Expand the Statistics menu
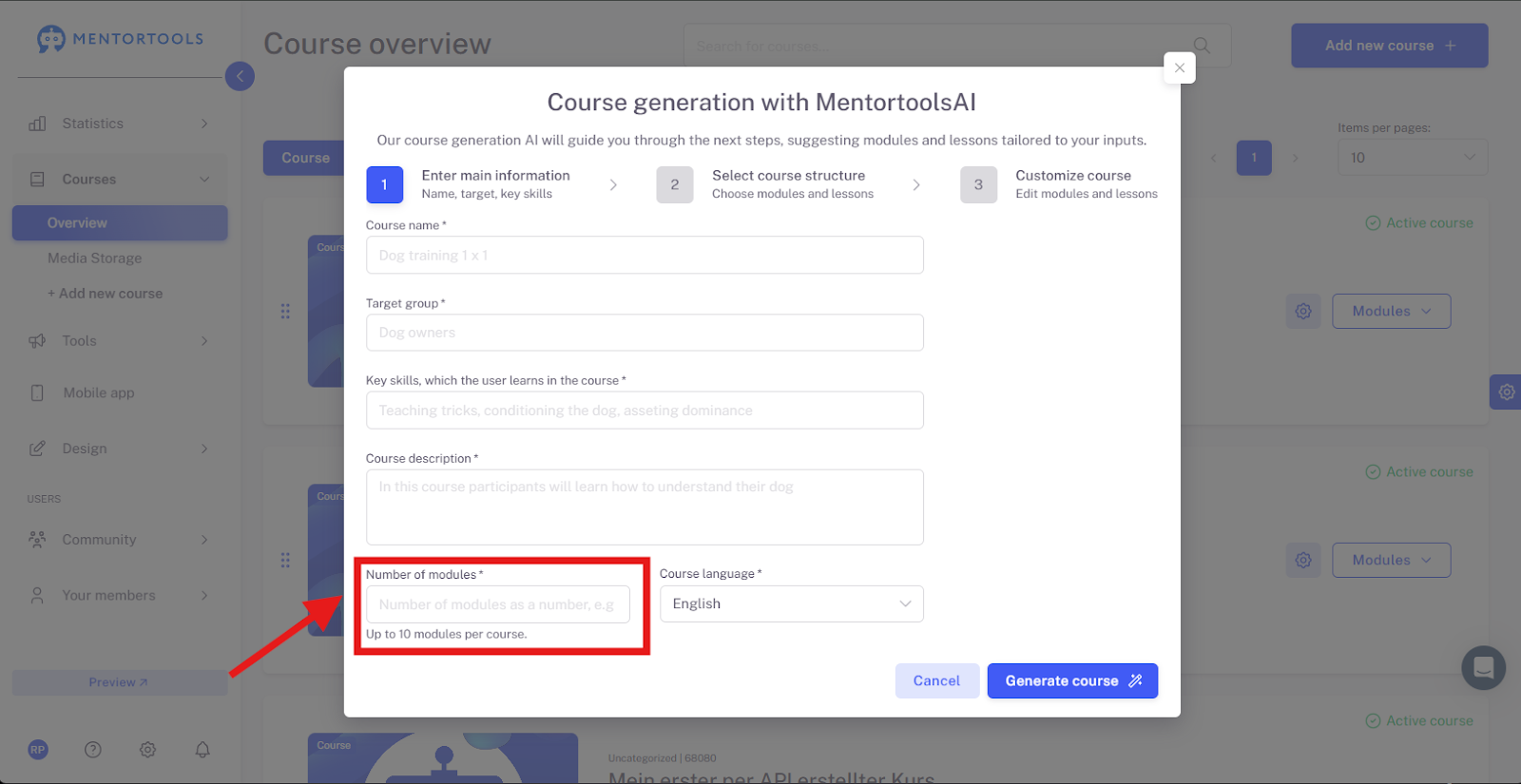This screenshot has height=784, width=1521. point(204,124)
